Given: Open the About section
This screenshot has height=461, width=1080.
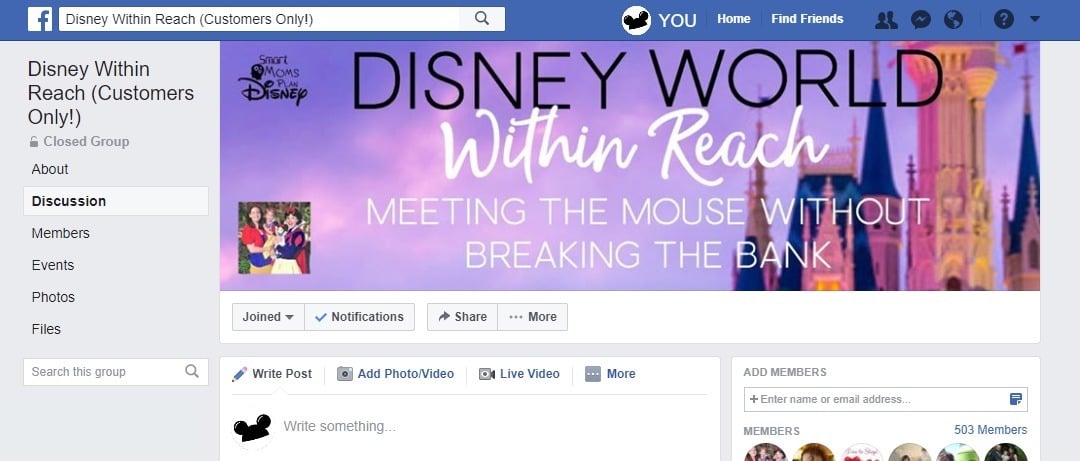Looking at the screenshot, I should (50, 170).
